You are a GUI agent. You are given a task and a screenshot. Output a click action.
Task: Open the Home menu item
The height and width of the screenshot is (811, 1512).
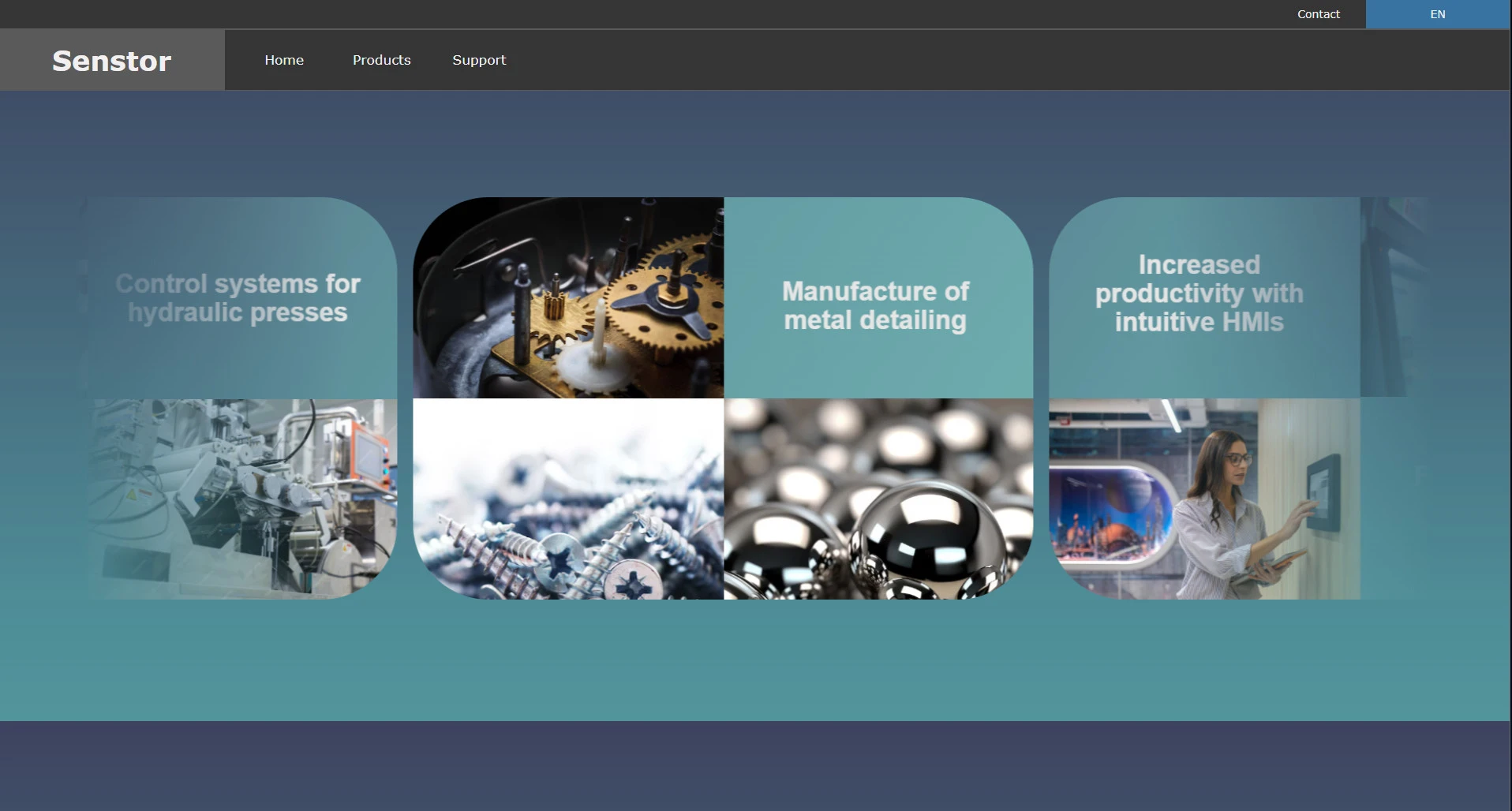(x=284, y=60)
